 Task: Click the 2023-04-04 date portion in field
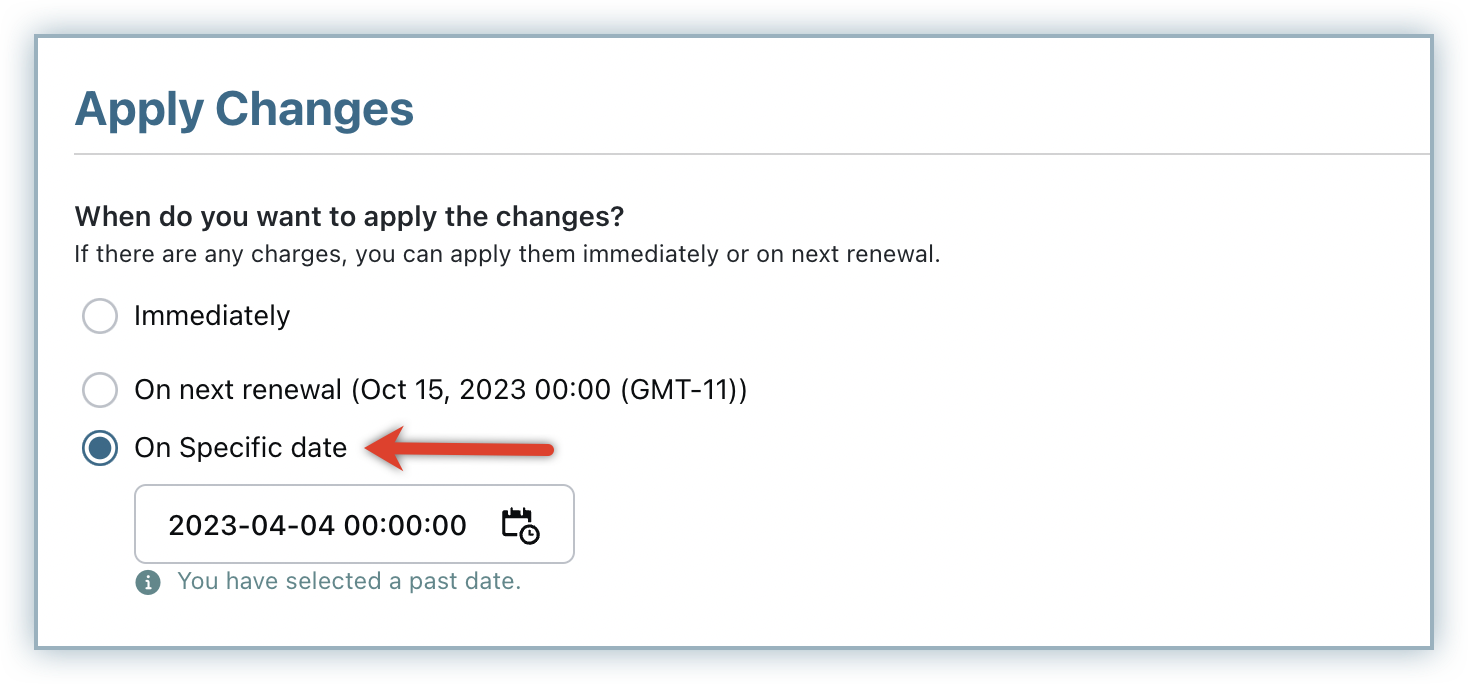point(251,525)
